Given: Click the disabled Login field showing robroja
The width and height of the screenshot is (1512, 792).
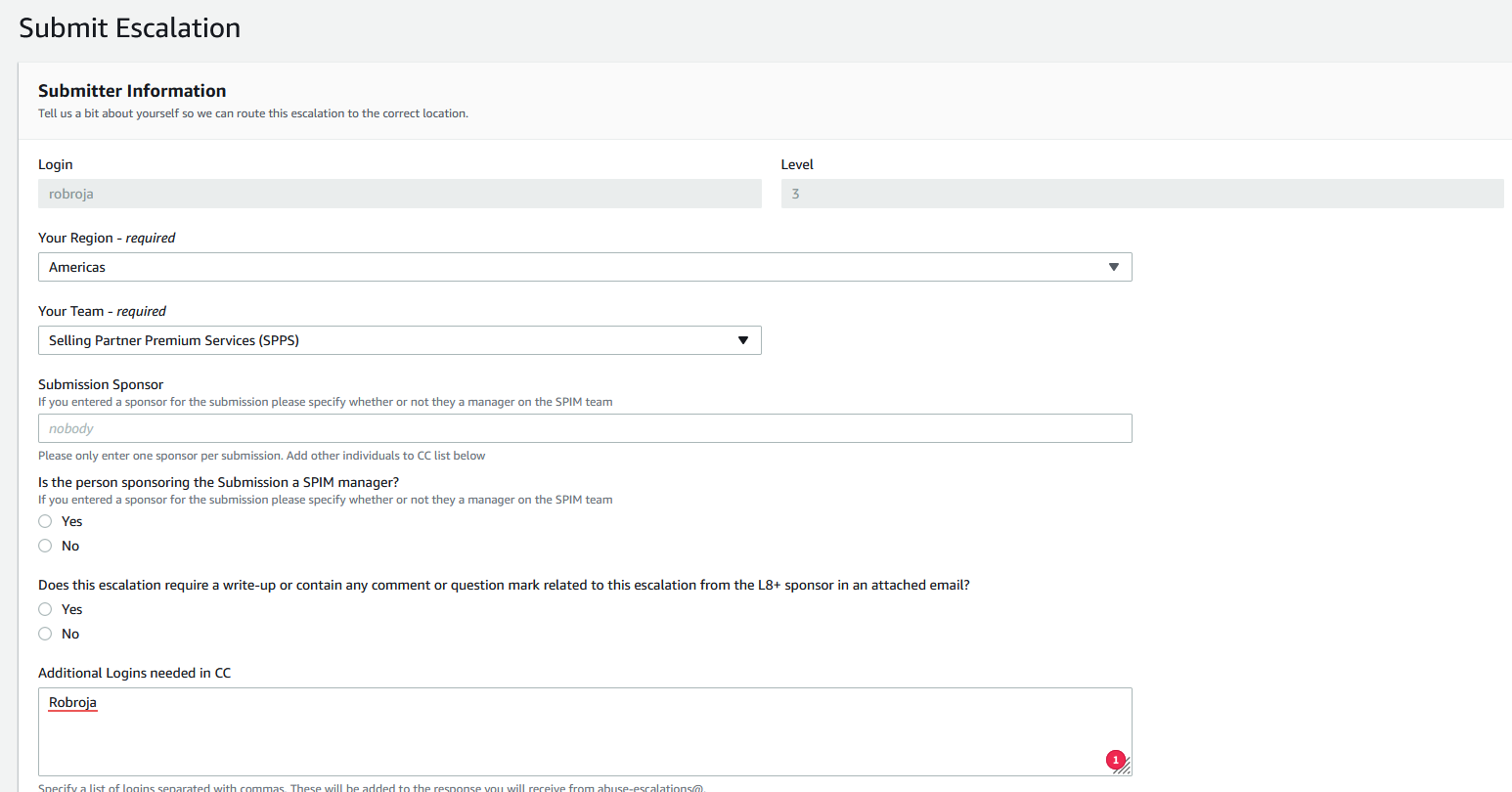Looking at the screenshot, I should [x=399, y=194].
